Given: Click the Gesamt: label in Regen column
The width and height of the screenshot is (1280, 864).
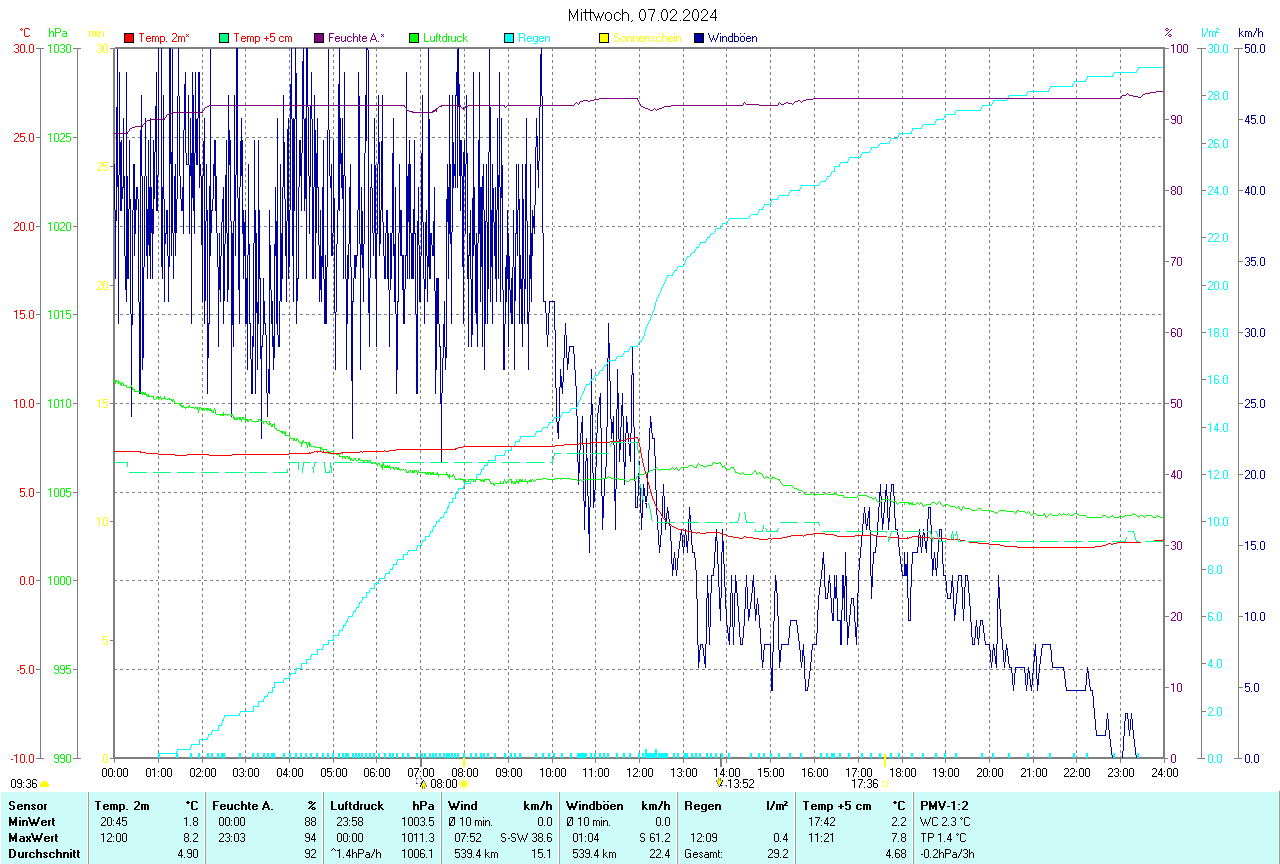Looking at the screenshot, I should point(703,854).
